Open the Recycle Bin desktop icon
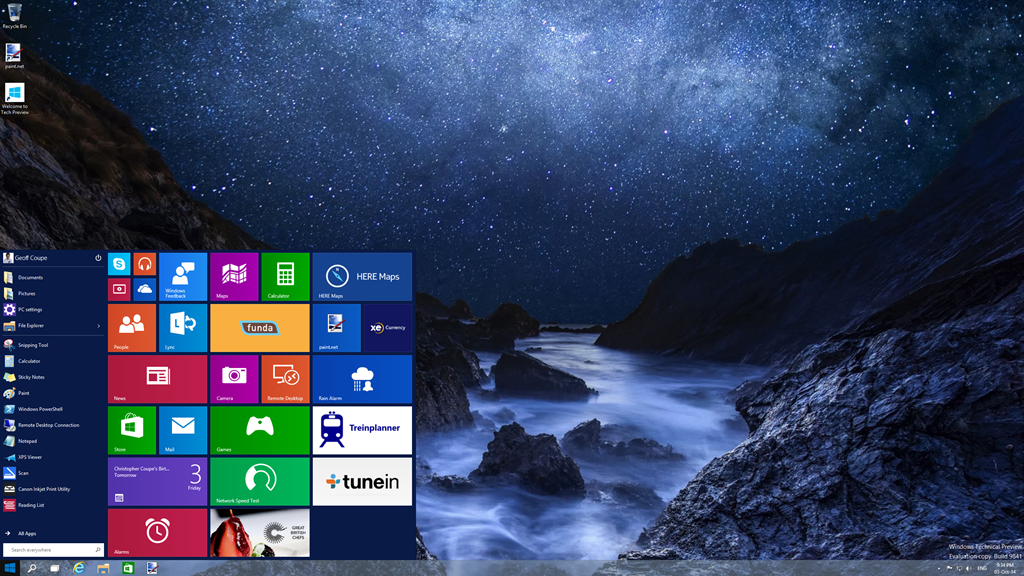 [x=14, y=15]
